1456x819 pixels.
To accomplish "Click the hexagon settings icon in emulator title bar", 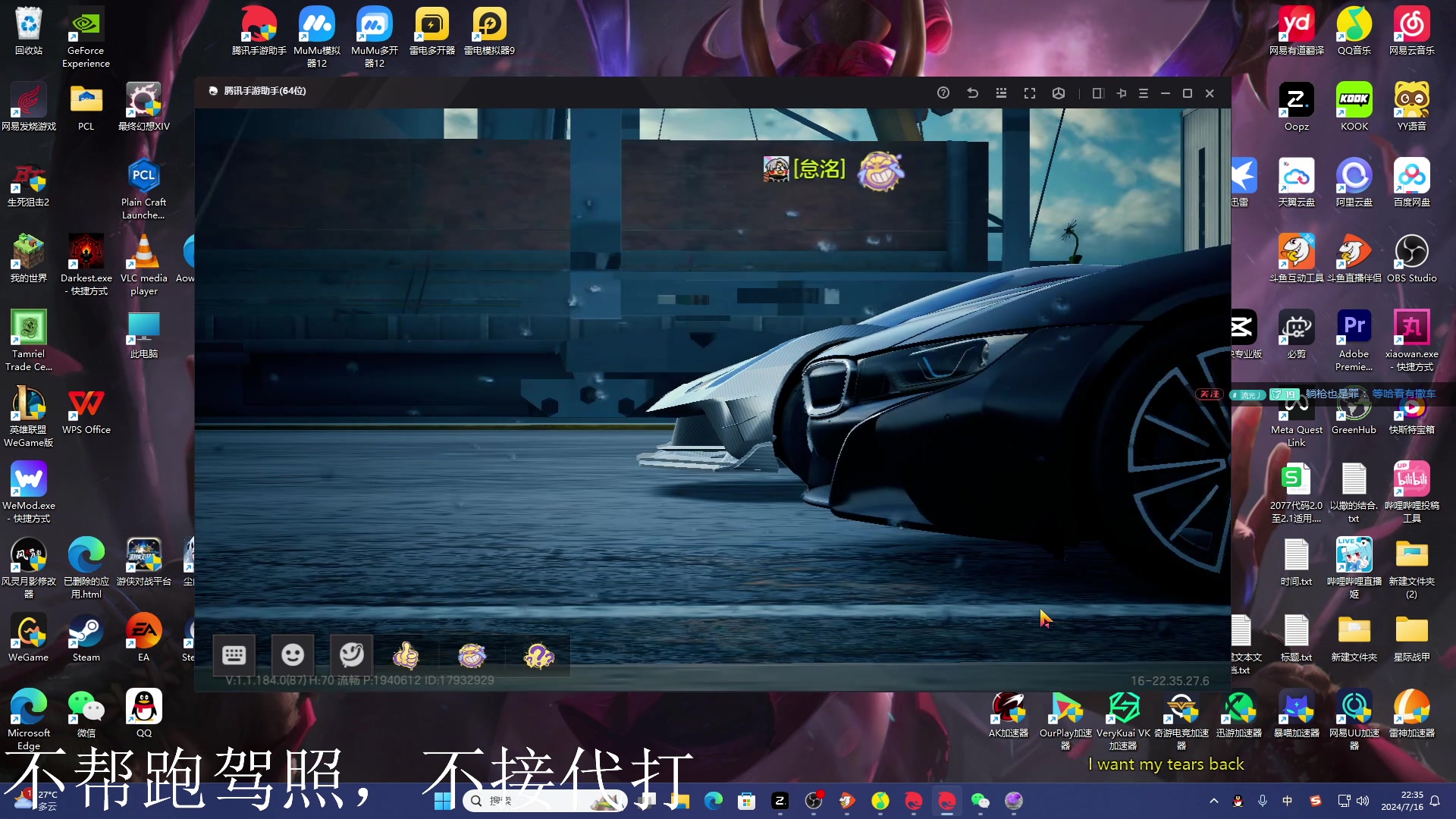I will [1059, 93].
